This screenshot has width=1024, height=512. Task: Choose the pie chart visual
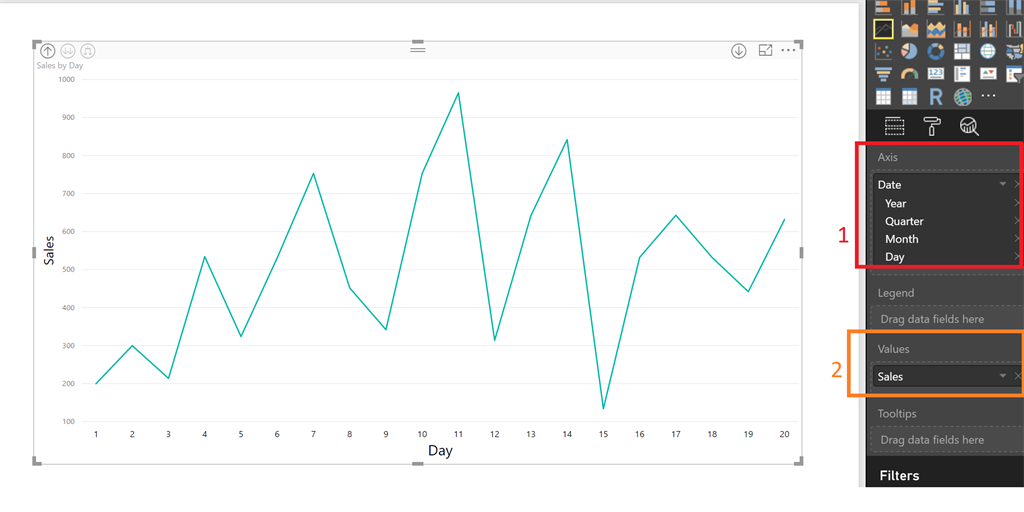click(x=910, y=51)
